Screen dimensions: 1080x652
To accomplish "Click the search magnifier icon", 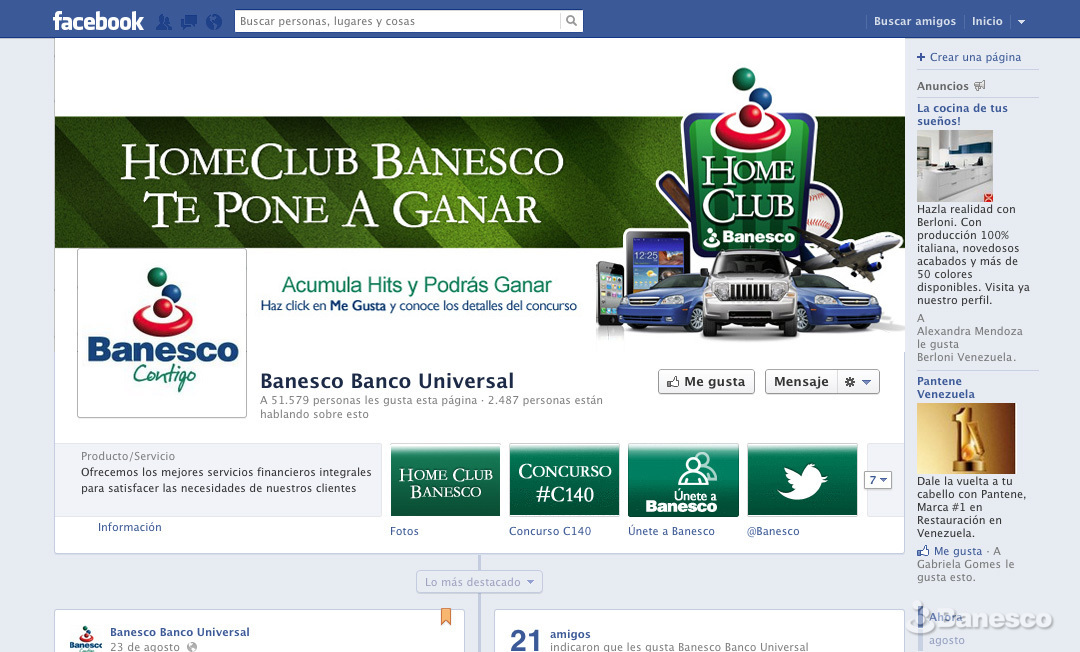I will pyautogui.click(x=571, y=21).
